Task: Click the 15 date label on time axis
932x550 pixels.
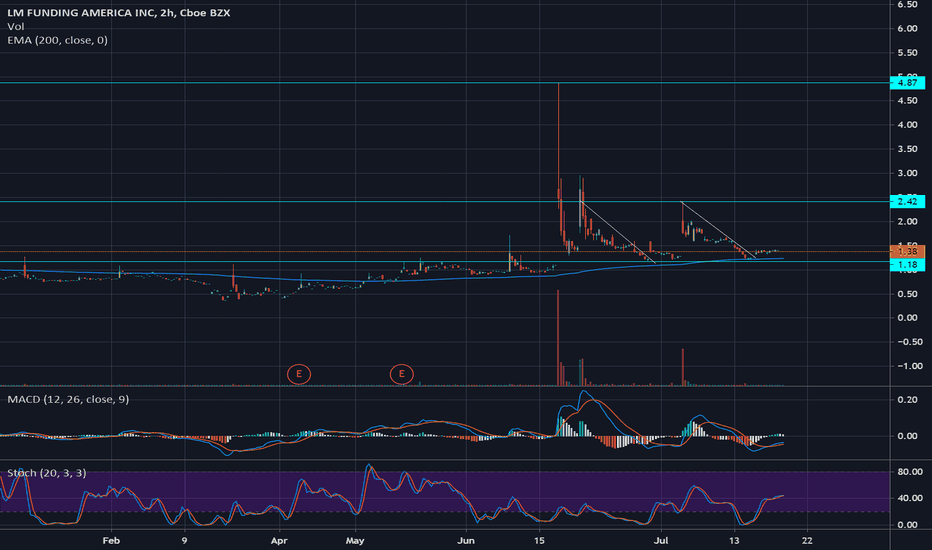Action: [539, 540]
